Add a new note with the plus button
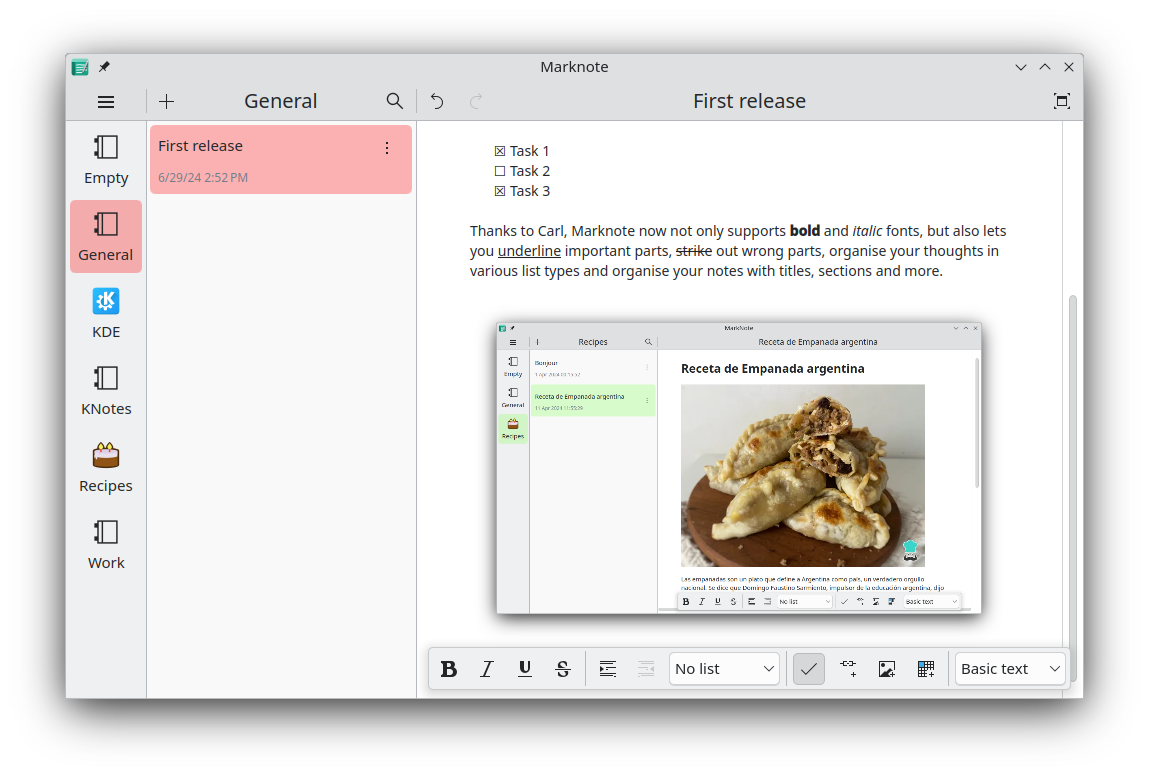1149x776 pixels. [167, 101]
